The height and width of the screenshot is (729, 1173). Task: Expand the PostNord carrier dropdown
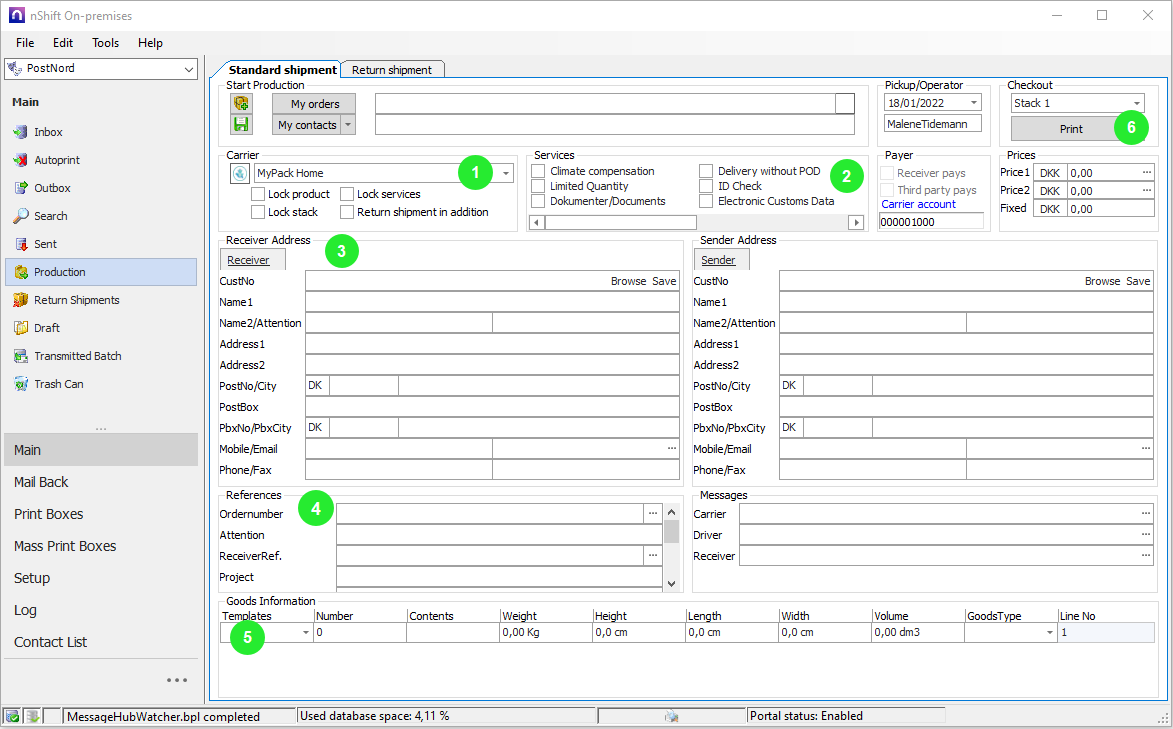(x=189, y=69)
